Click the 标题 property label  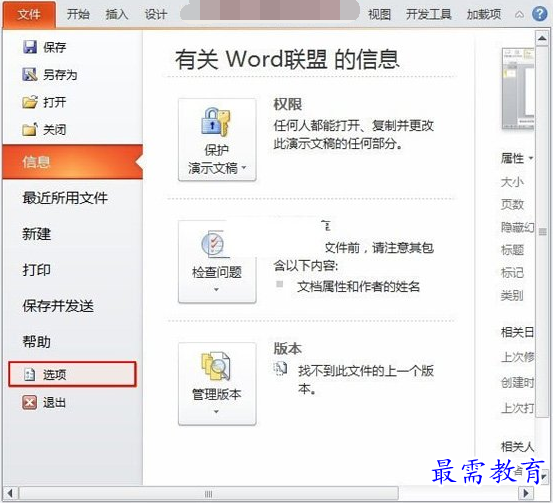(512, 250)
